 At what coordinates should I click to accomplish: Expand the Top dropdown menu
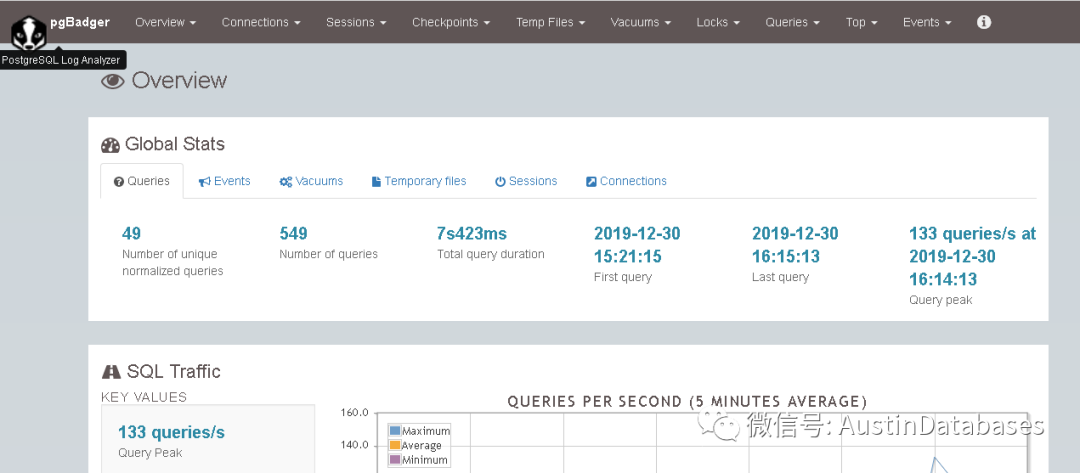(862, 22)
